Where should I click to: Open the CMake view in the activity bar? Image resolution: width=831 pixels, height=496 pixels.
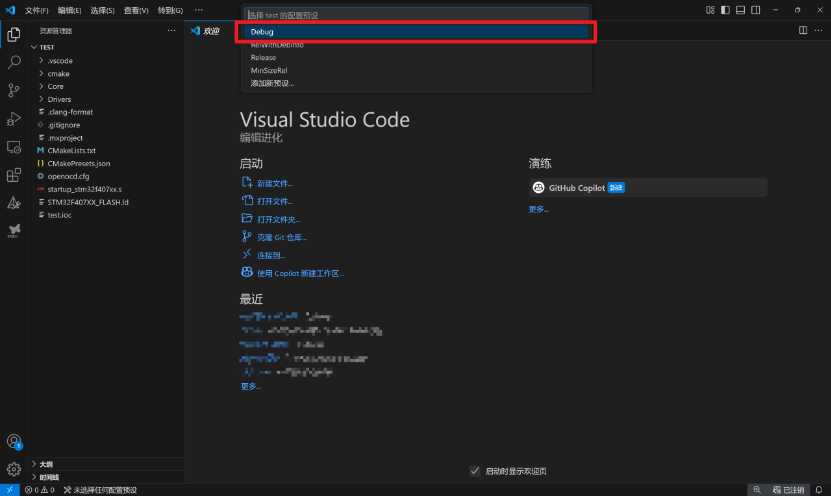pos(14,203)
